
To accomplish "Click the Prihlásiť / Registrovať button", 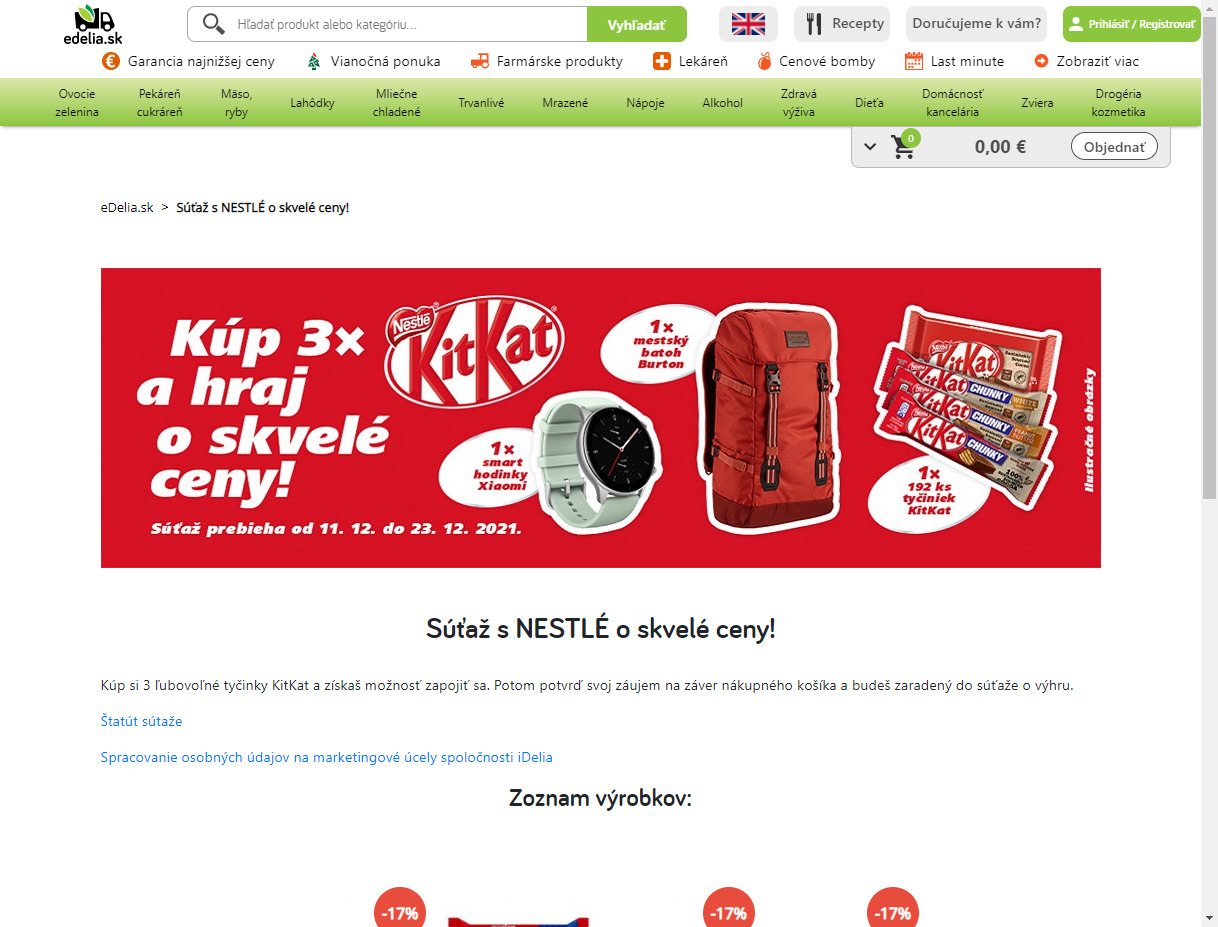I will [x=1131, y=24].
